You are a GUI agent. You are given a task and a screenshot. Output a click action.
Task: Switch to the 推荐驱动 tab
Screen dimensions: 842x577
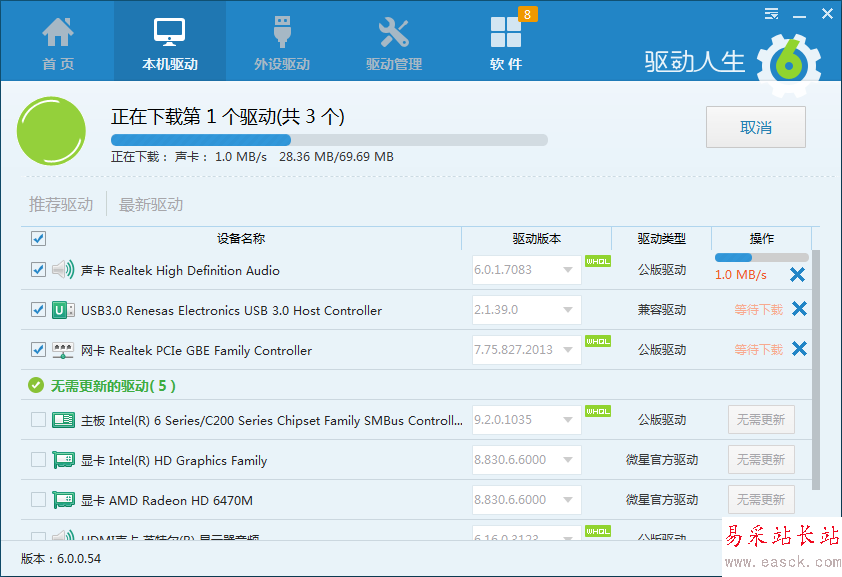[61, 204]
